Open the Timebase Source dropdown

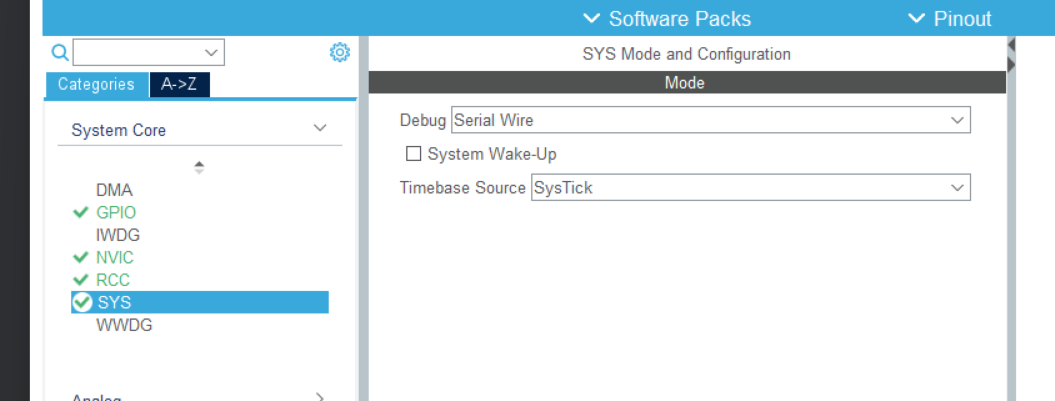(750, 187)
